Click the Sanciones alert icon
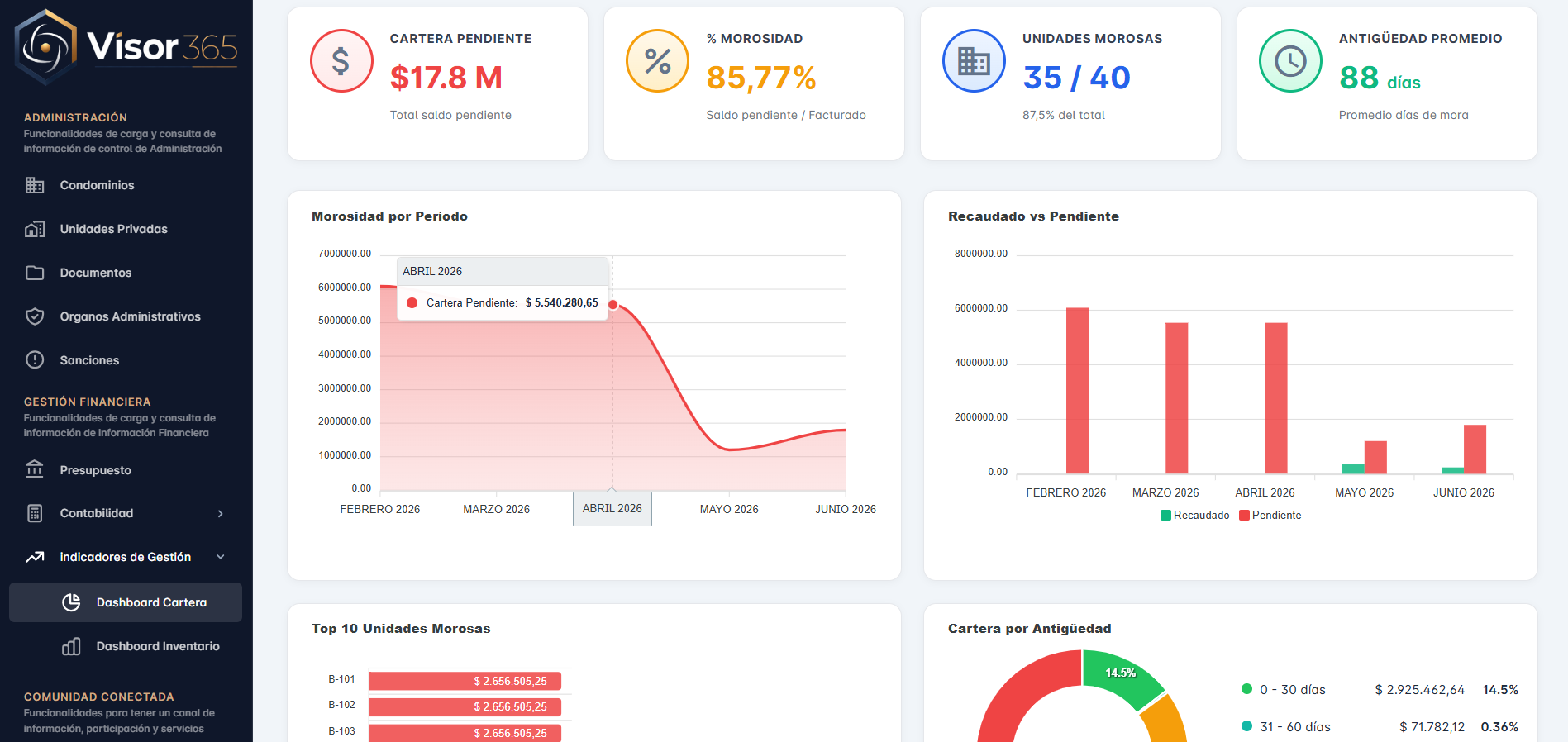The height and width of the screenshot is (742, 1568). [x=35, y=360]
